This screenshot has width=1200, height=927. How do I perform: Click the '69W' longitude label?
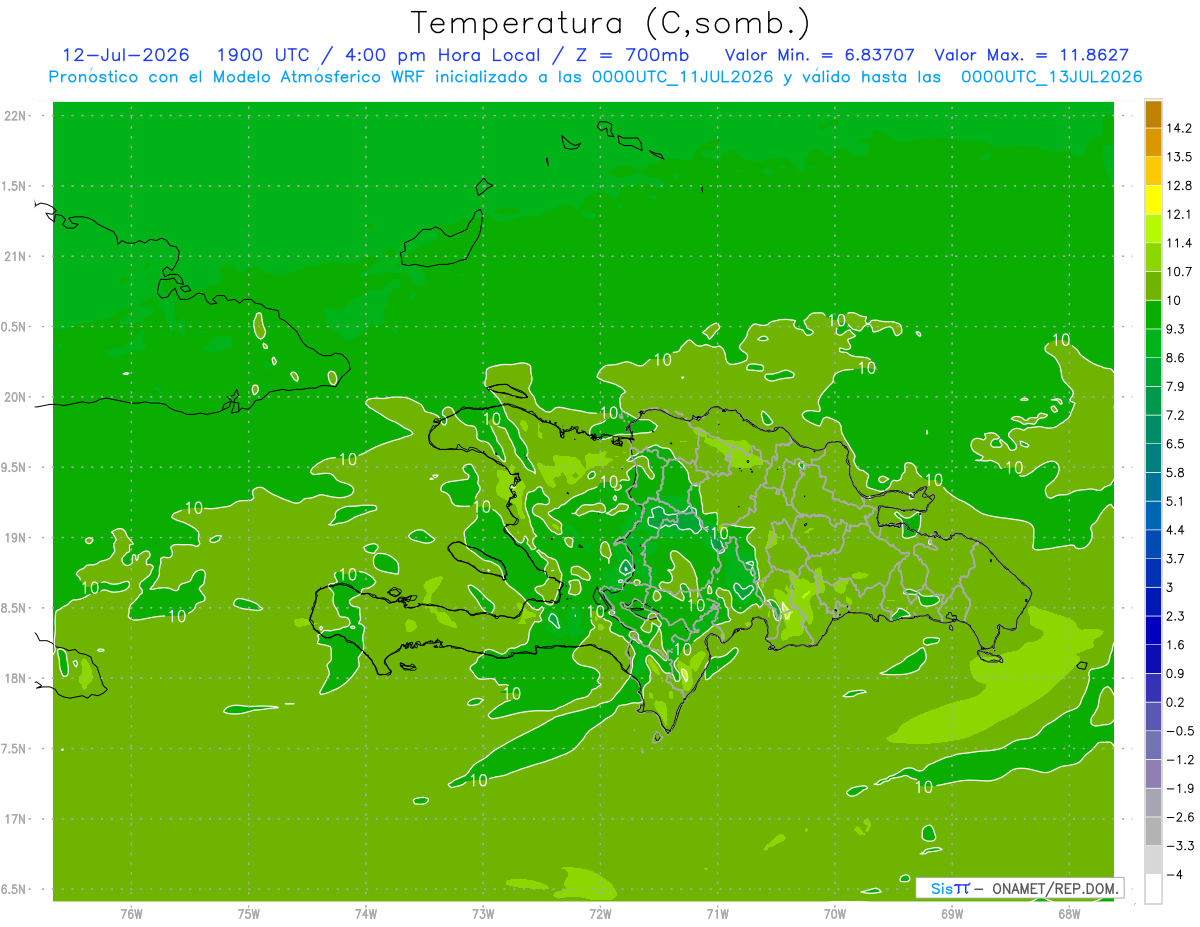pos(951,914)
